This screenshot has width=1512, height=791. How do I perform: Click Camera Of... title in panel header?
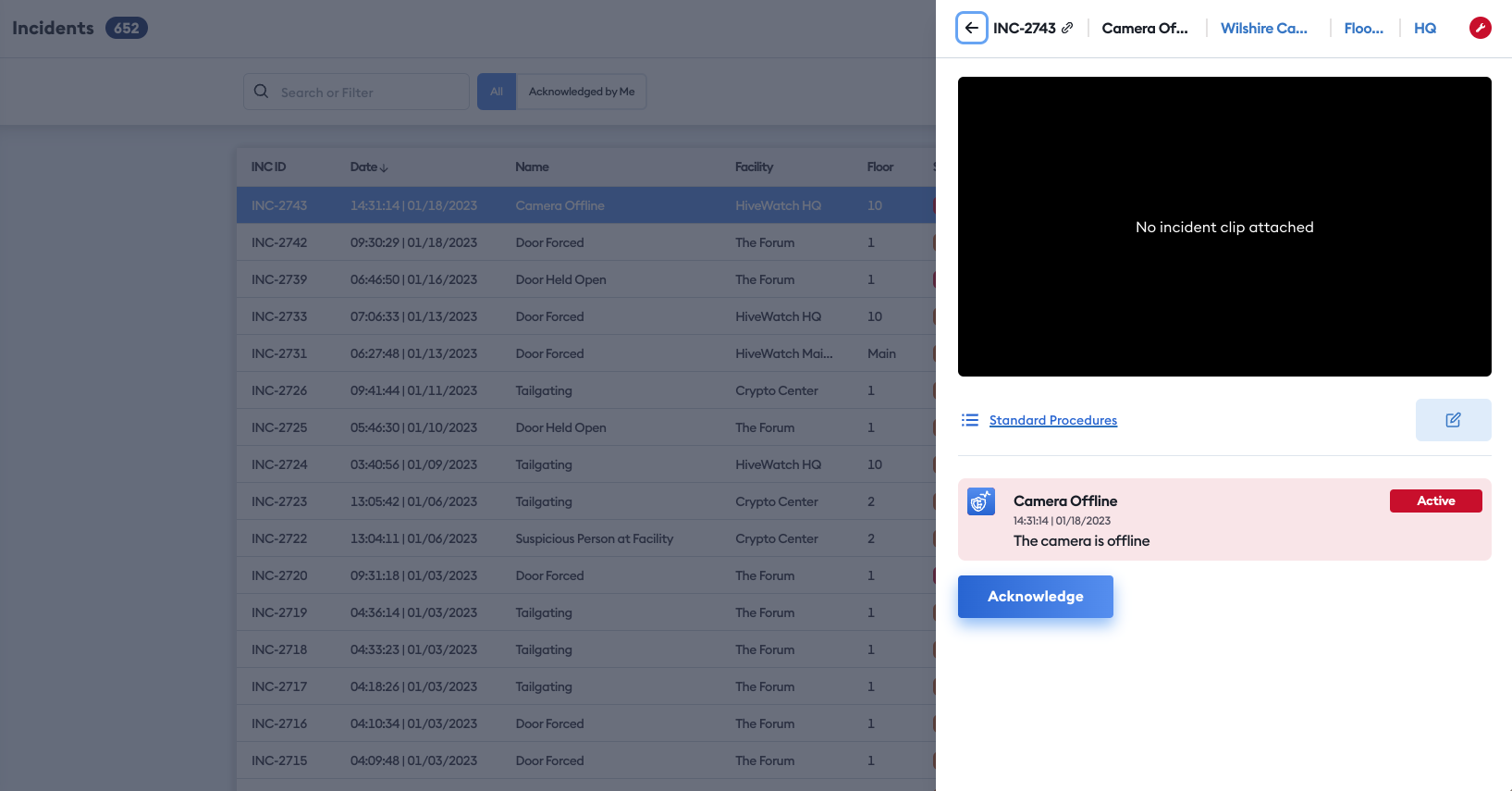[x=1145, y=28]
